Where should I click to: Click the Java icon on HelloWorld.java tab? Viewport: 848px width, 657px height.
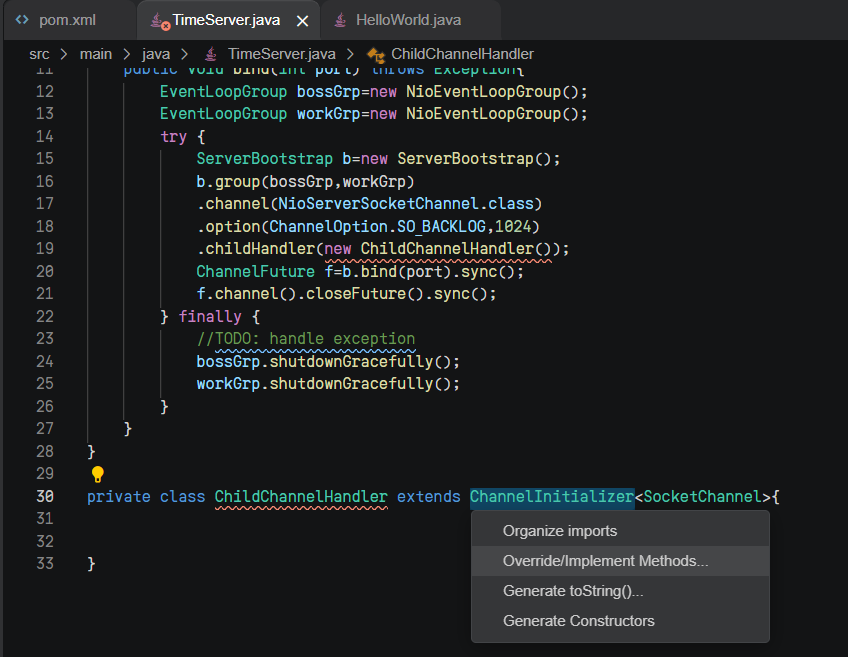[x=341, y=20]
